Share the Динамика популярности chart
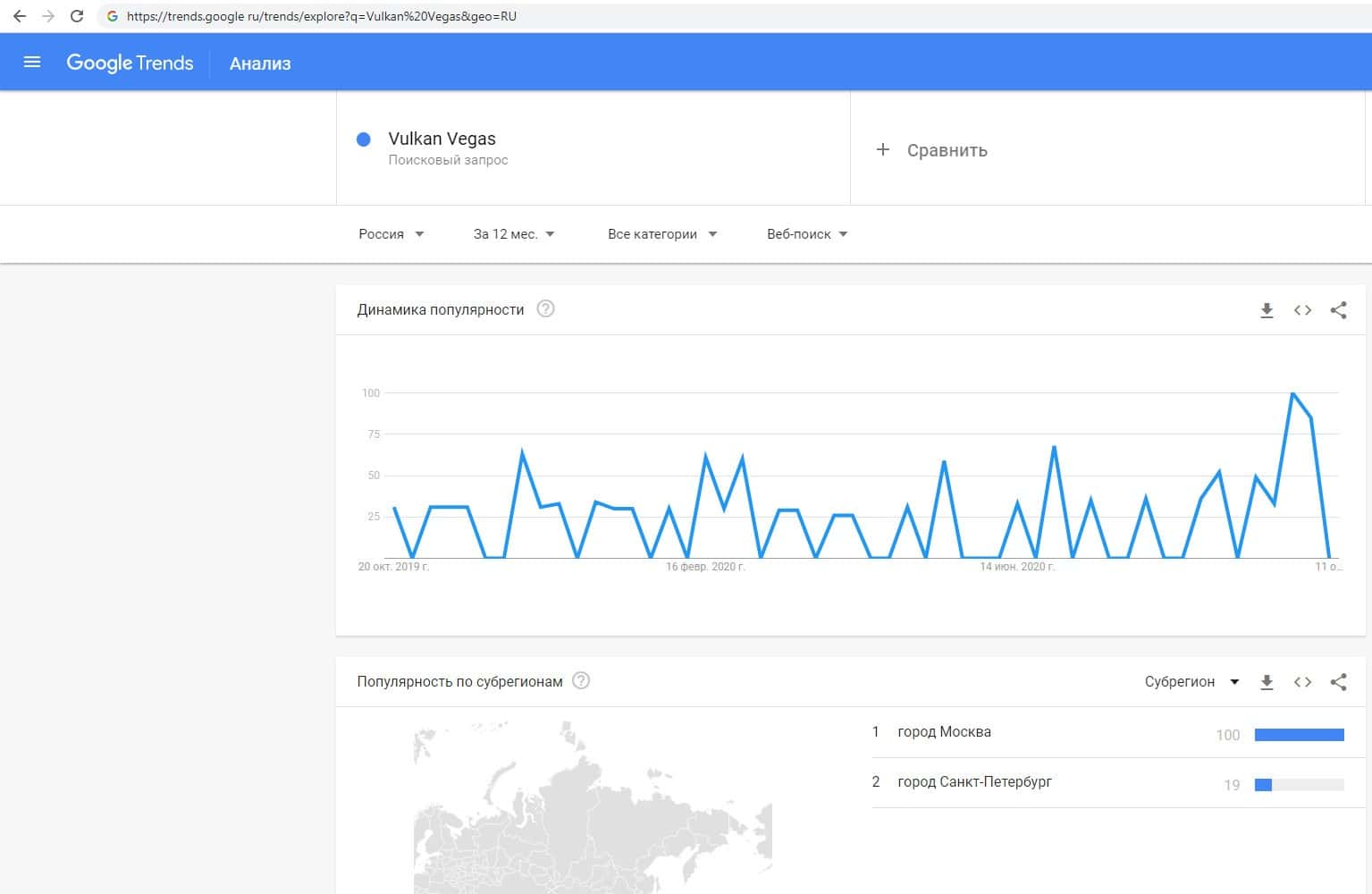The image size is (1372, 894). (1338, 310)
